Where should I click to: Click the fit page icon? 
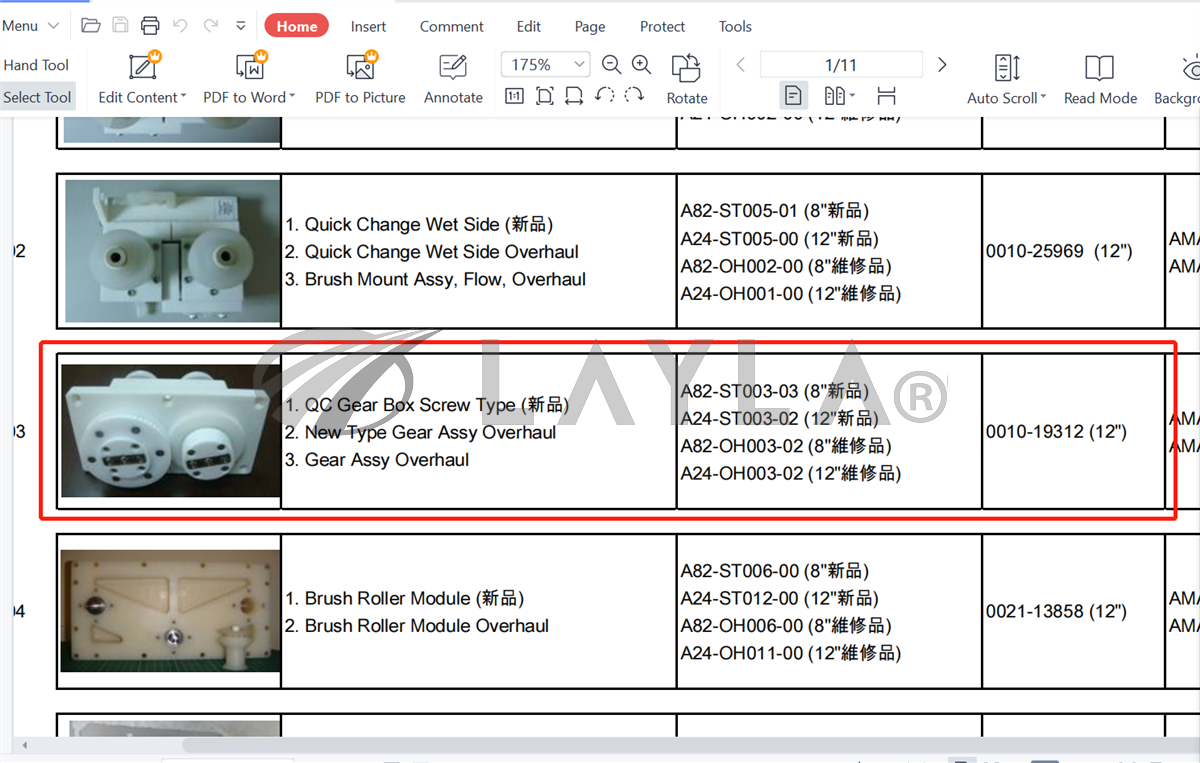[x=544, y=96]
